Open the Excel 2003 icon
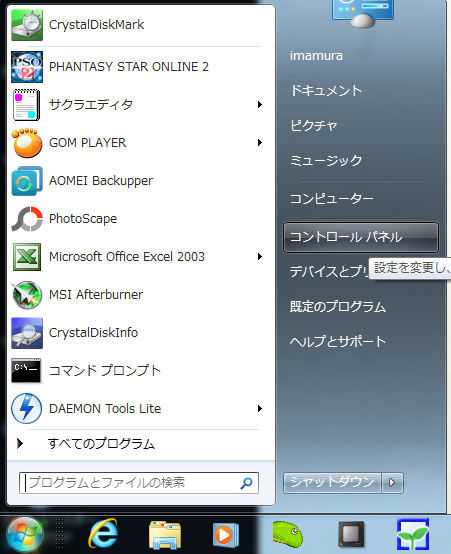This screenshot has height=554, width=451. (27, 257)
